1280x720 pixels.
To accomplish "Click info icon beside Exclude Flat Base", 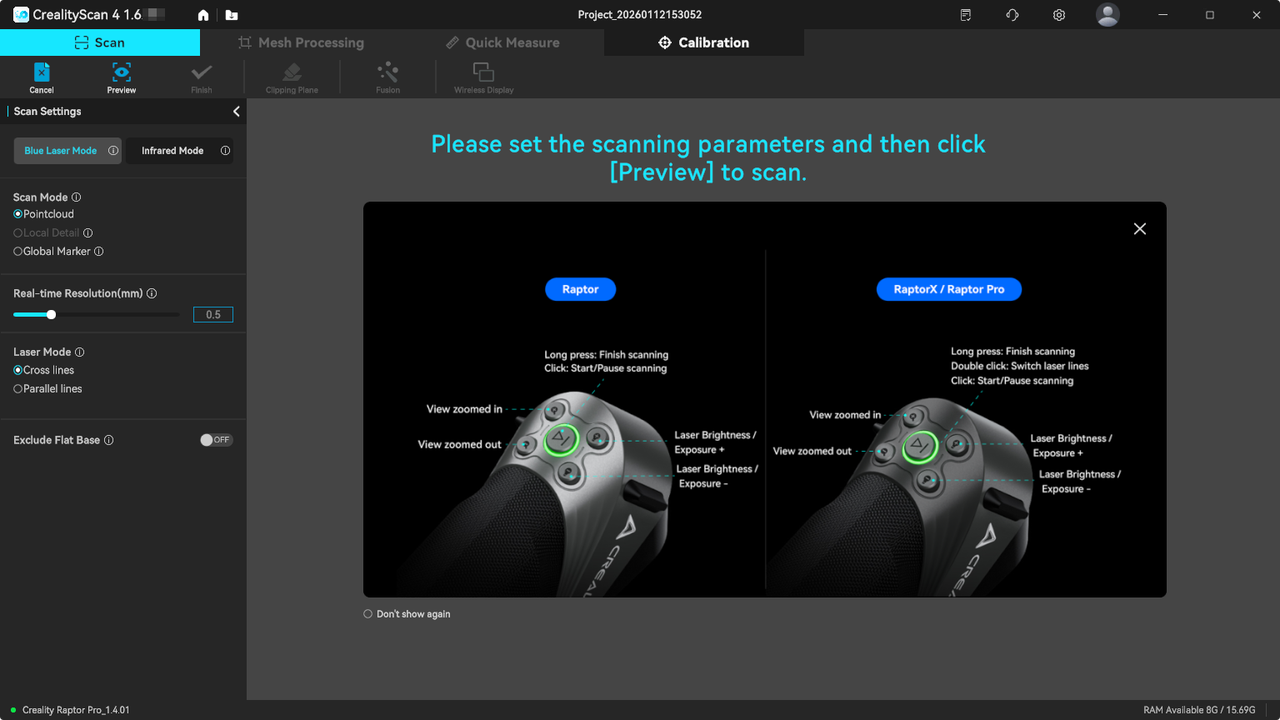I will [x=109, y=440].
